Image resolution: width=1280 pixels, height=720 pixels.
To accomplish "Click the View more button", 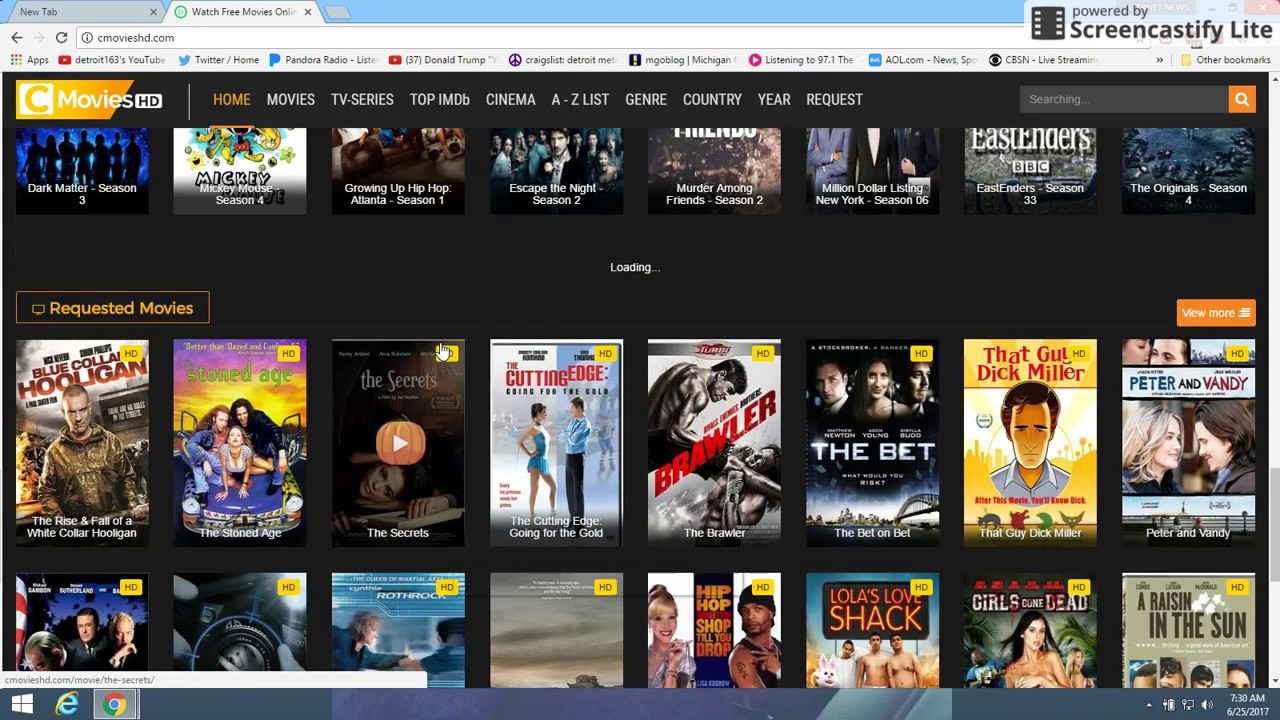I will (x=1215, y=313).
